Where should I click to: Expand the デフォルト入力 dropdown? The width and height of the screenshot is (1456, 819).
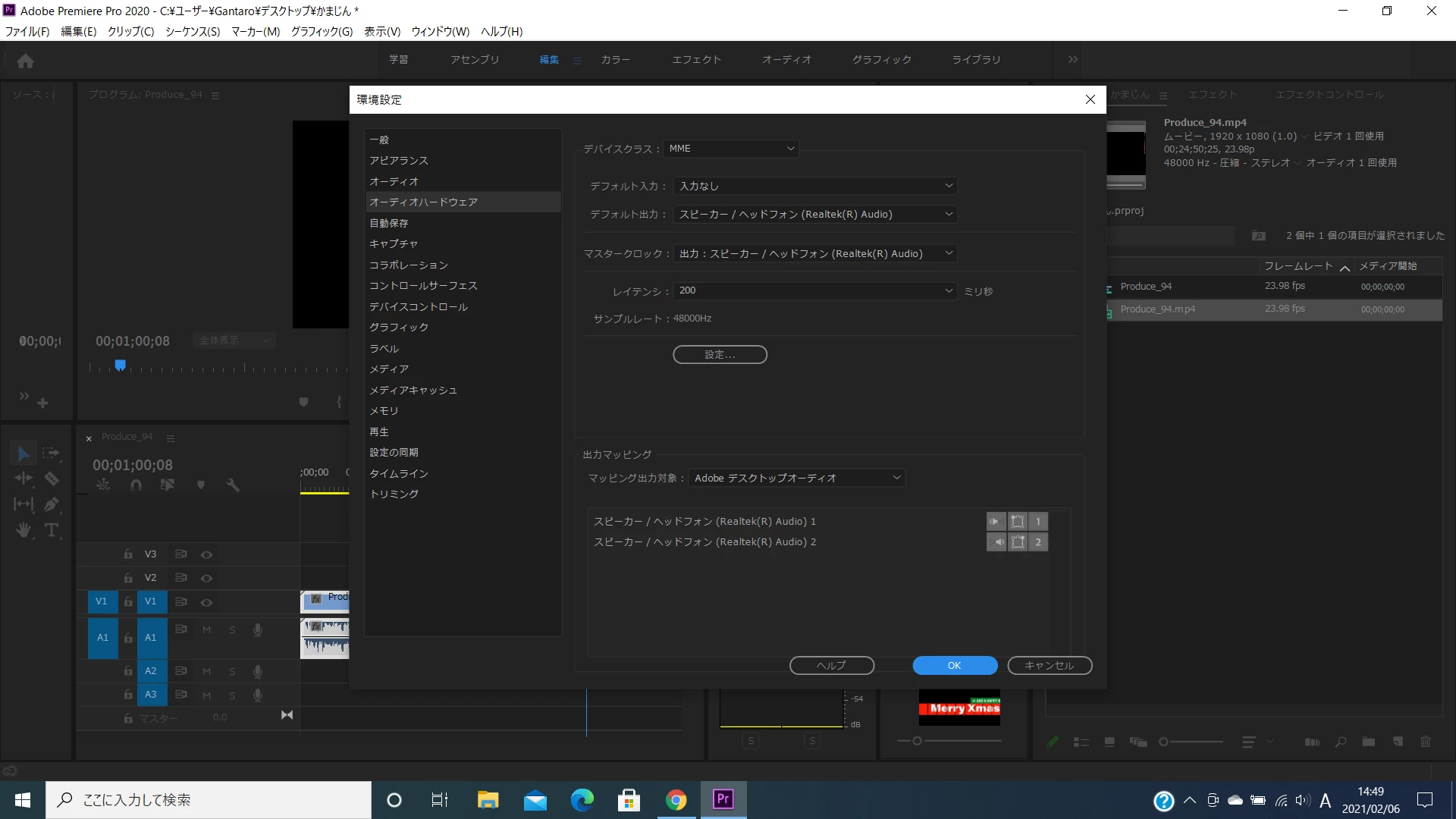(x=814, y=186)
